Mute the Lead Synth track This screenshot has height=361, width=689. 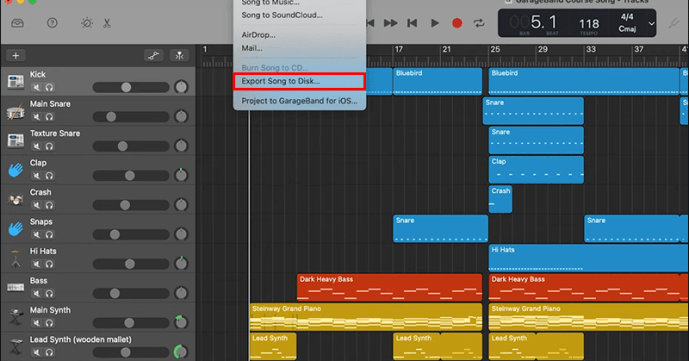coord(37,352)
